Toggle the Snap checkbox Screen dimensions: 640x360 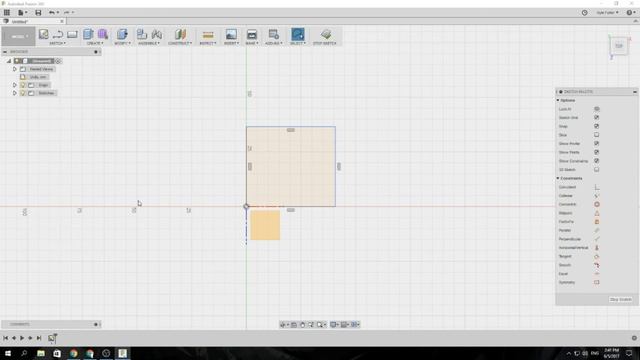(x=596, y=126)
